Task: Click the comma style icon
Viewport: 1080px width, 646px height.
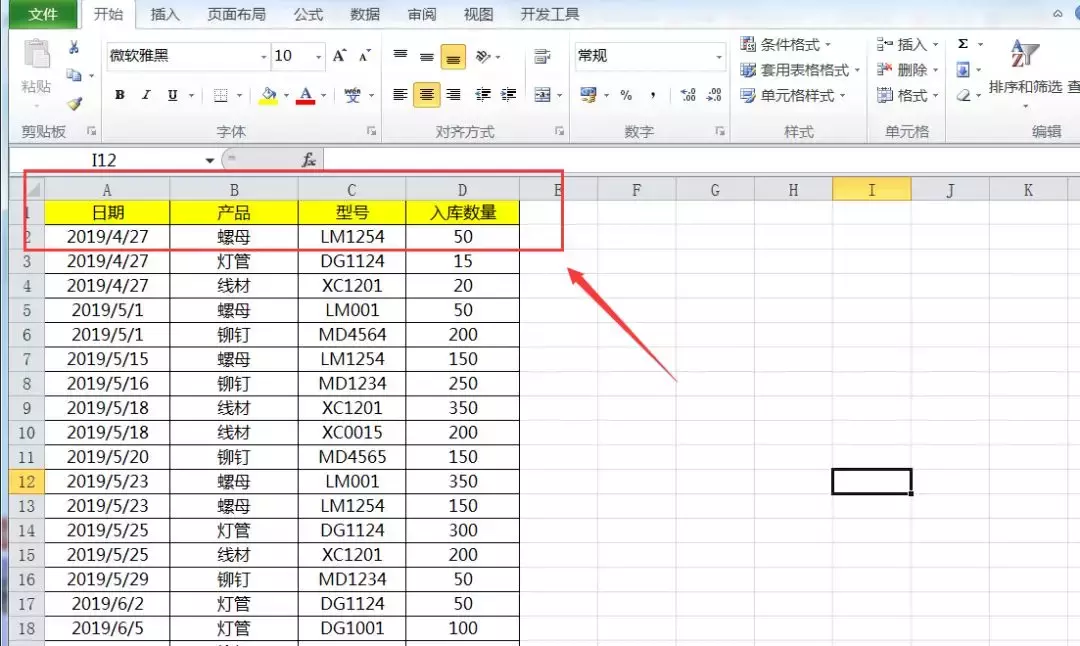Action: click(x=653, y=92)
